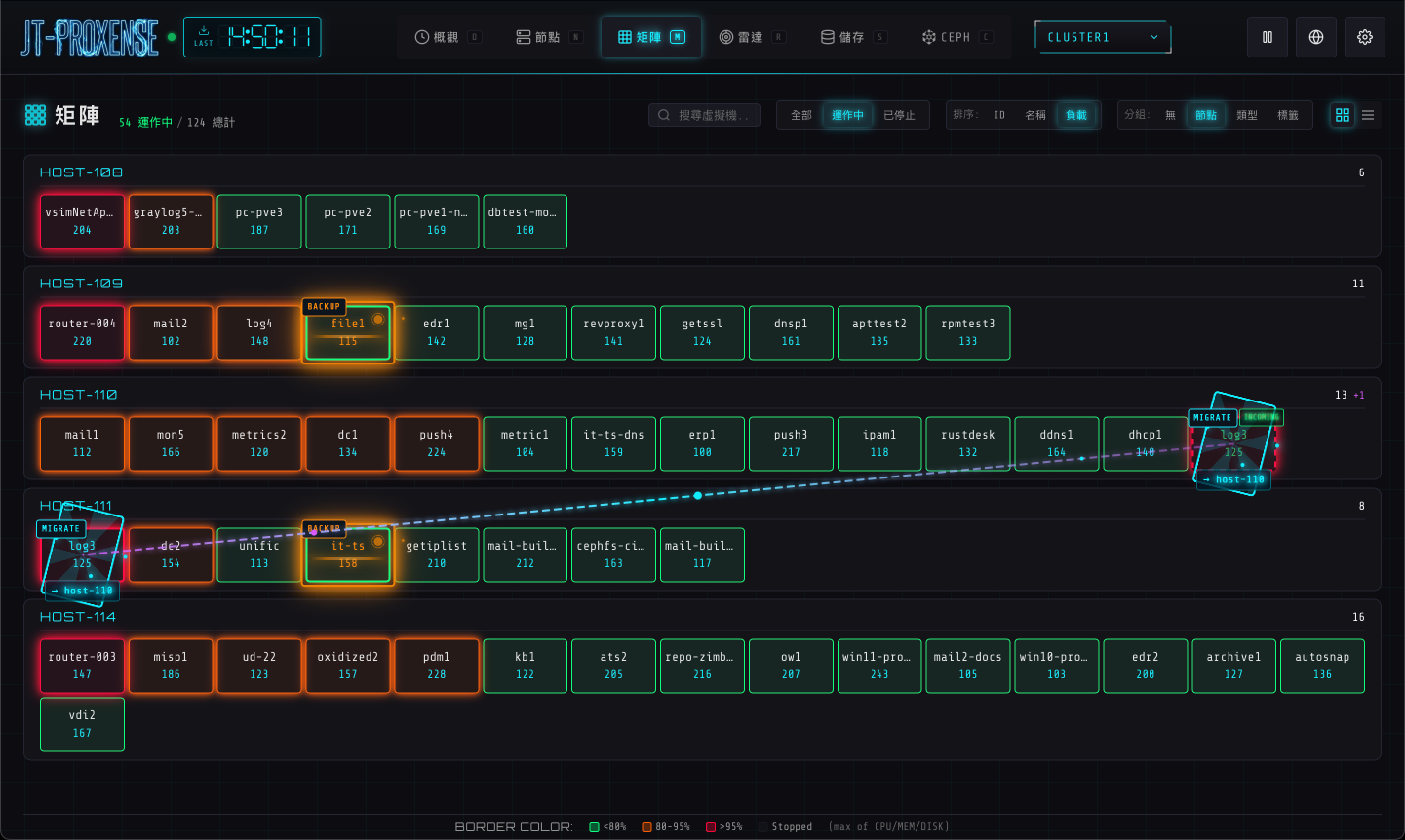Click the '54 運作中' running count
The width and height of the screenshot is (1405, 840).
point(145,122)
